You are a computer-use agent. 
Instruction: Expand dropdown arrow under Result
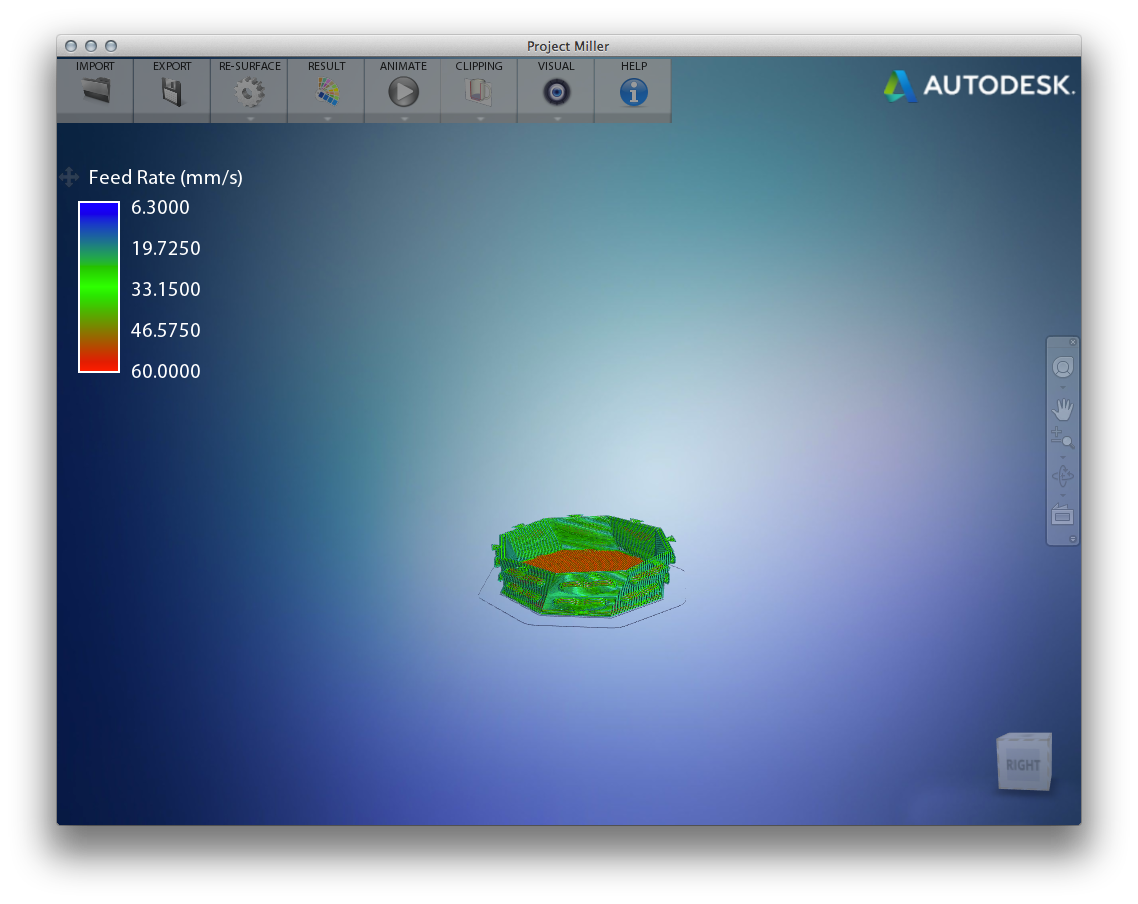pos(327,118)
